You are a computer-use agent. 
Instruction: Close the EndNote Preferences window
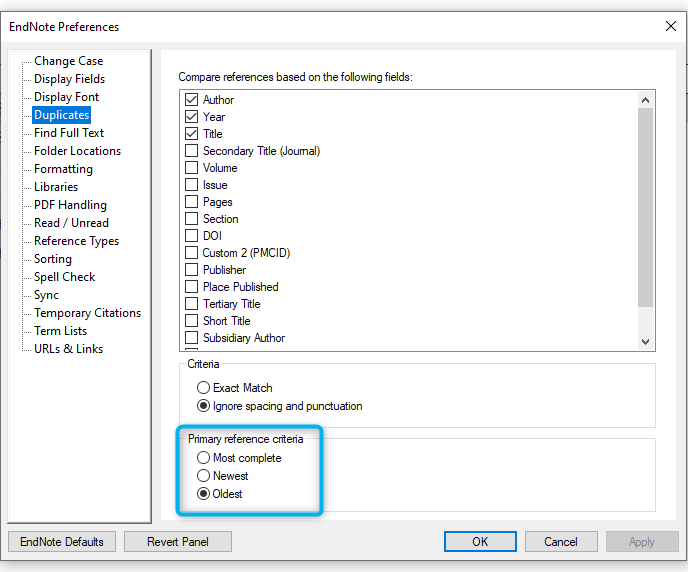(x=670, y=26)
